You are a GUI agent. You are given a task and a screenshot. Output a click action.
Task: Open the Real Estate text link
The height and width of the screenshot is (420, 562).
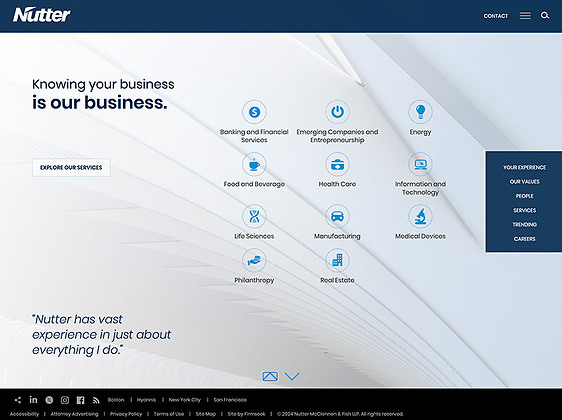coord(337,280)
